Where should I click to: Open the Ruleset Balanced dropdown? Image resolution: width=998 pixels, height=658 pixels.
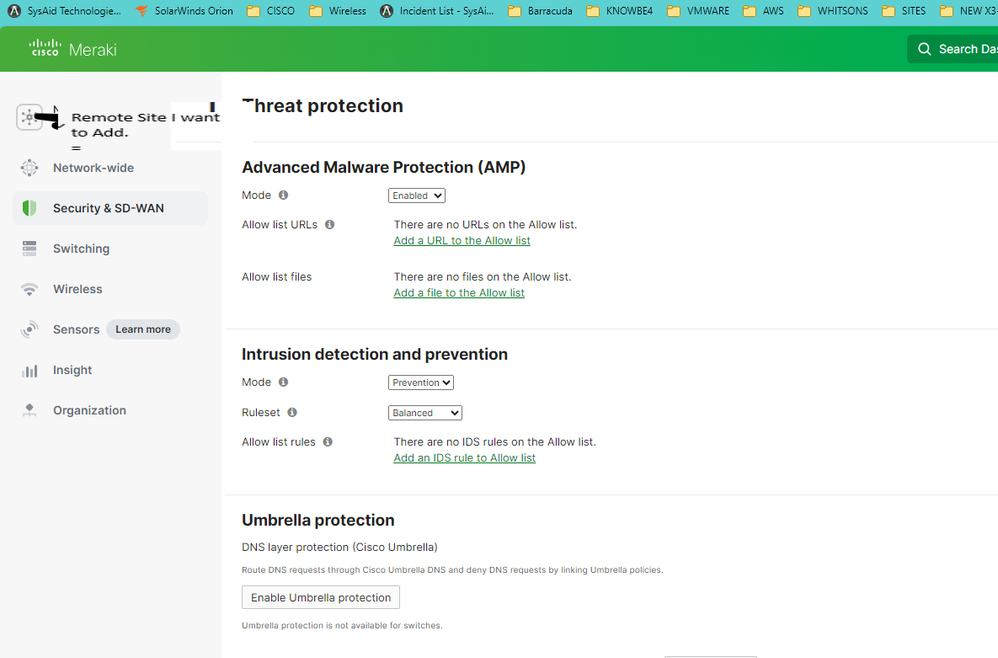coord(424,412)
